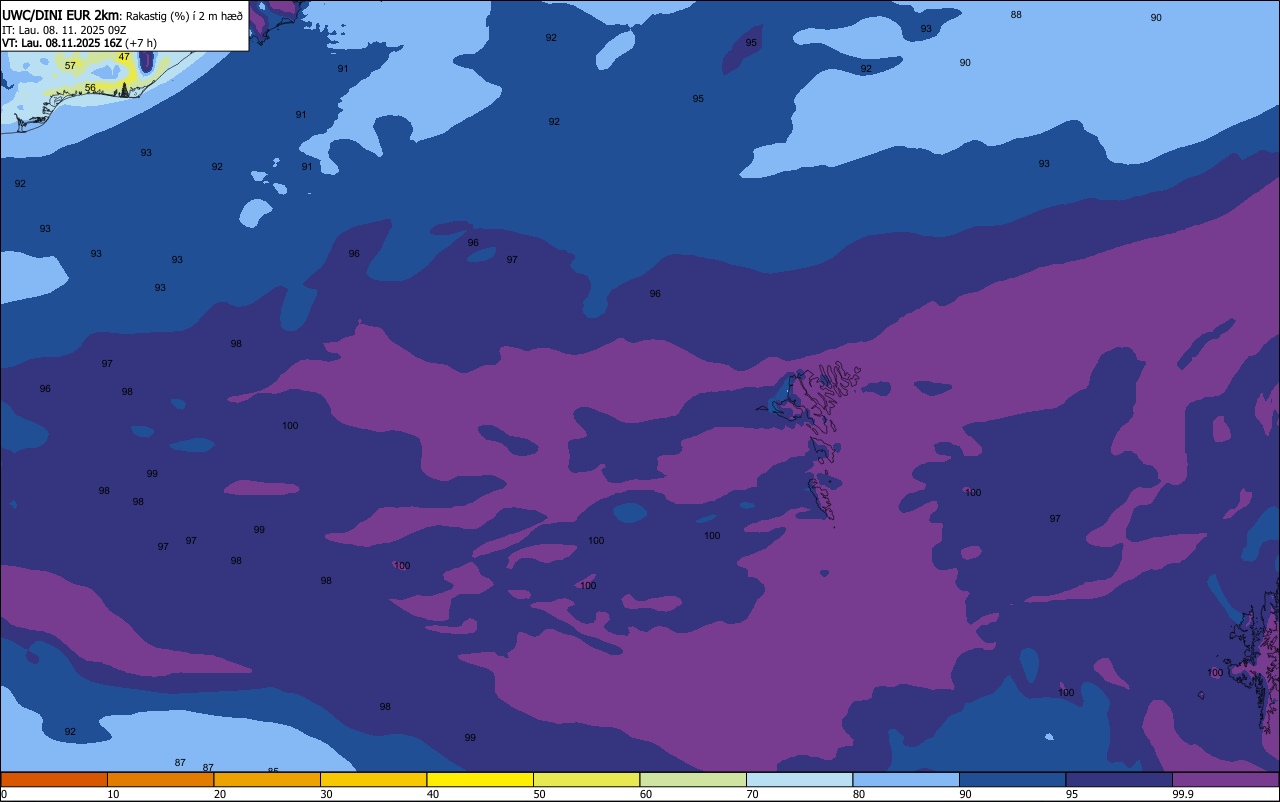Click the 60–70 pale green legend swatch
Screen dimensions: 1280x802
(x=693, y=779)
